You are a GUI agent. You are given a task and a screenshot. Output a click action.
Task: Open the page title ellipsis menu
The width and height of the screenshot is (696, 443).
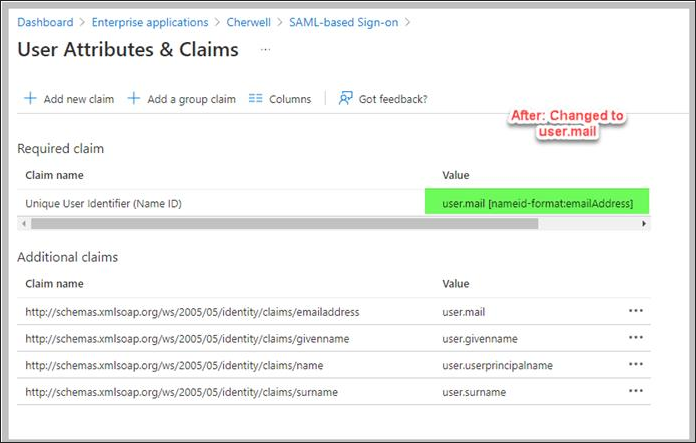(266, 49)
